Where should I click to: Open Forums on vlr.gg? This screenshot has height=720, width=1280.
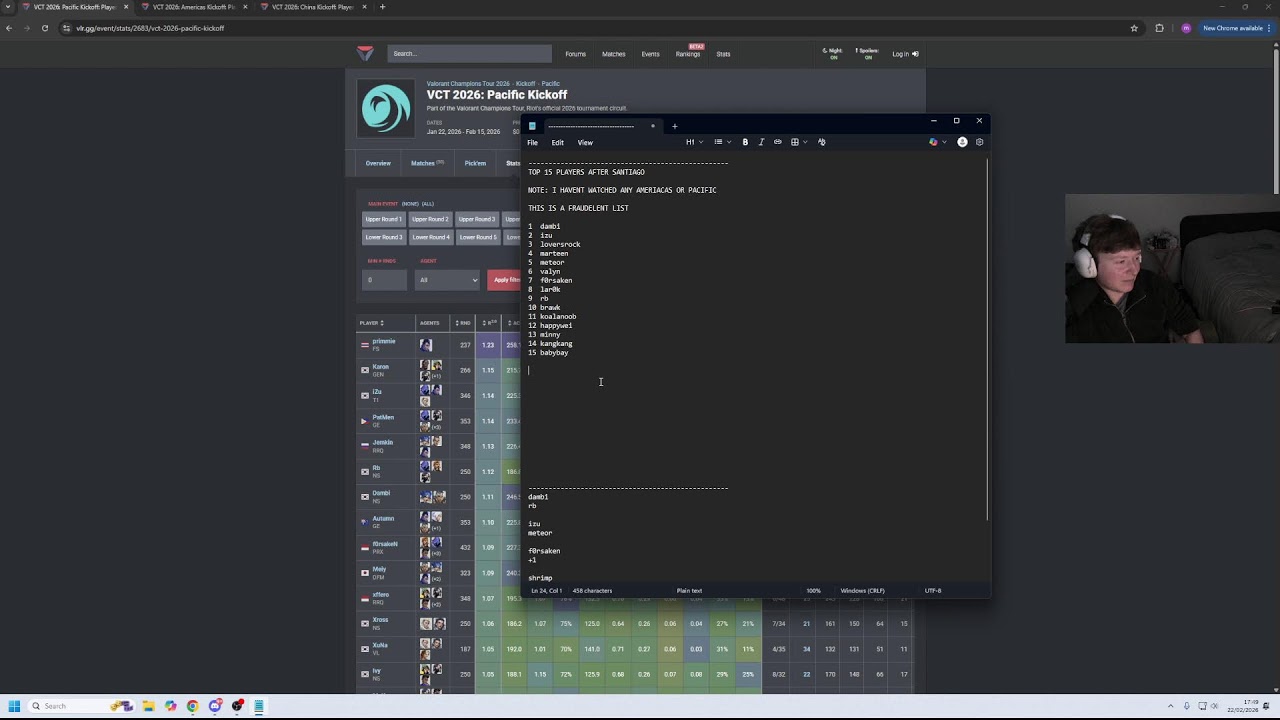pyautogui.click(x=575, y=54)
